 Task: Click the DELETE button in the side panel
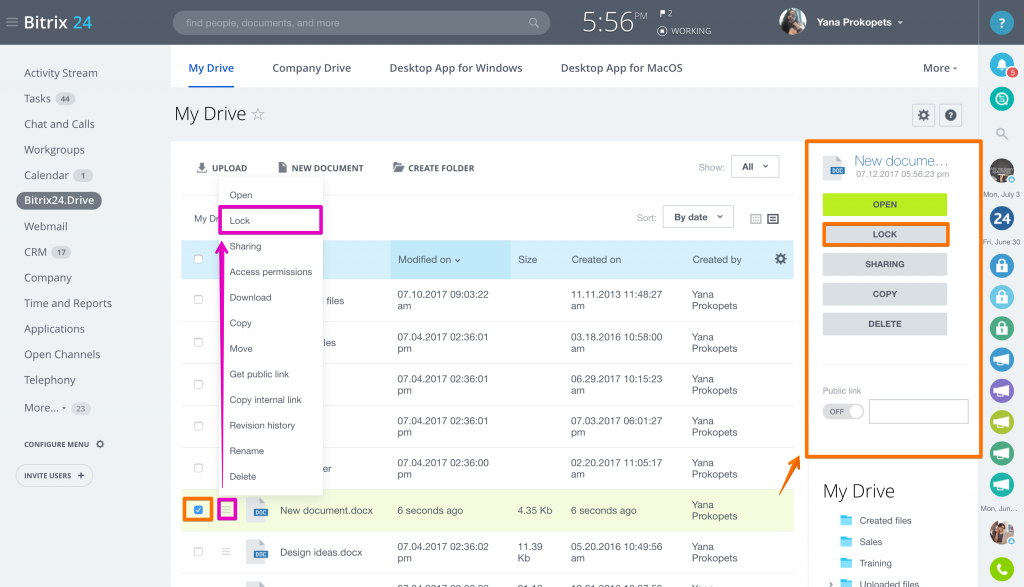(884, 324)
